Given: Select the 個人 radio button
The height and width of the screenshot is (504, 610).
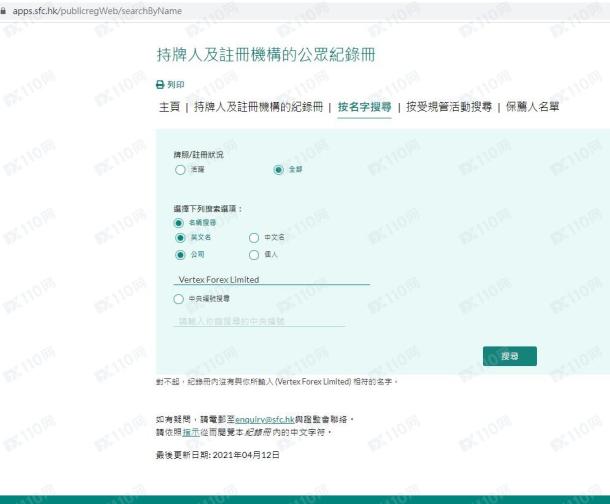Looking at the screenshot, I should 254,255.
